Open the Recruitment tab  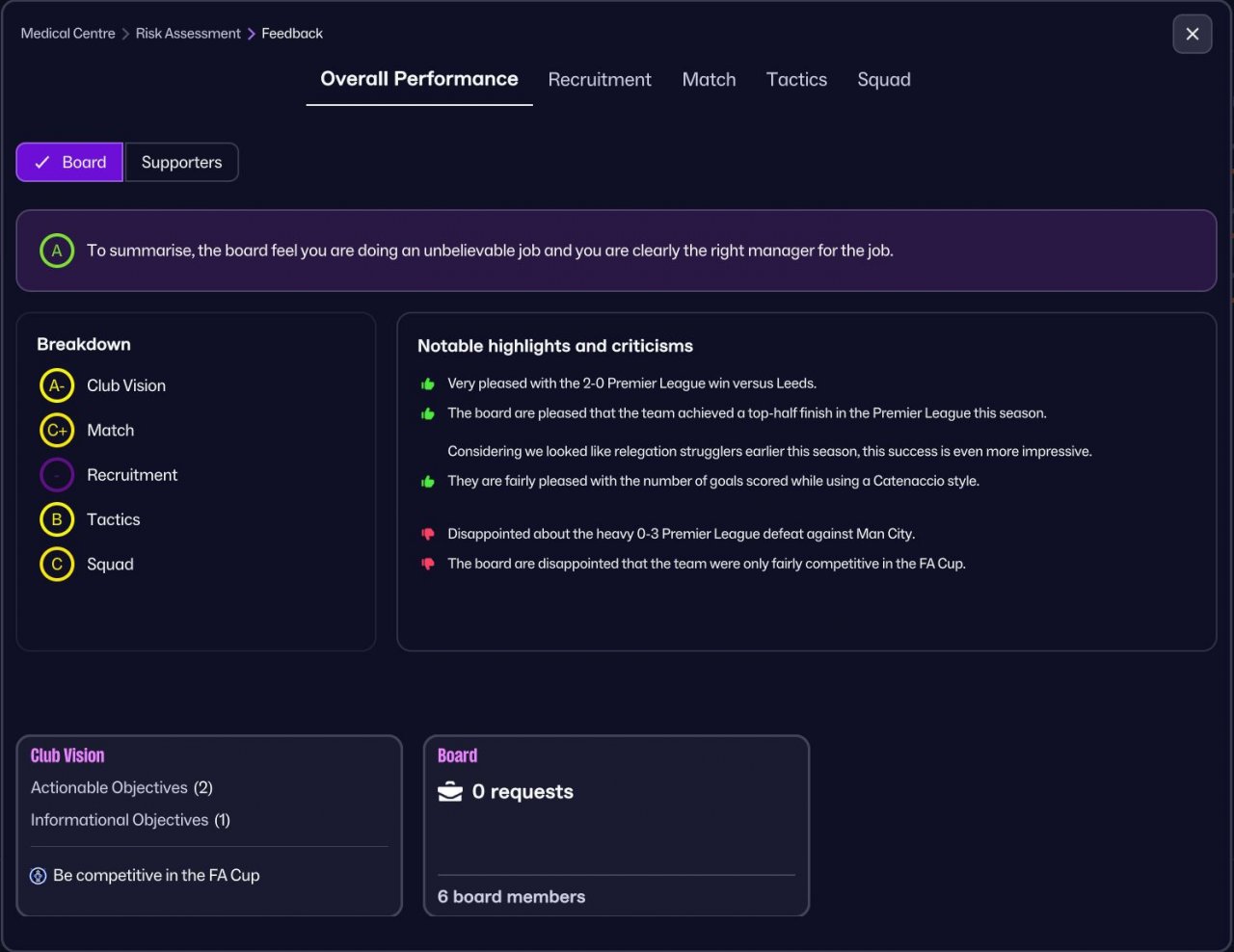(600, 80)
